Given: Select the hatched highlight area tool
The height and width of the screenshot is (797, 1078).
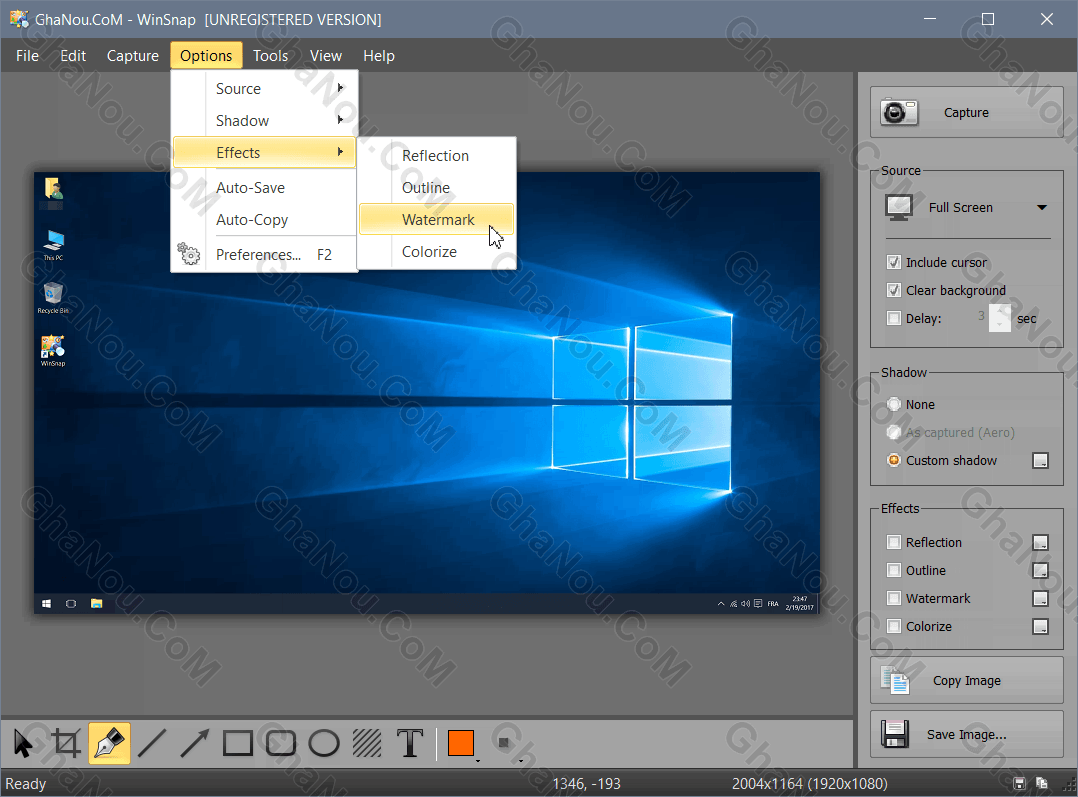Looking at the screenshot, I should point(367,743).
